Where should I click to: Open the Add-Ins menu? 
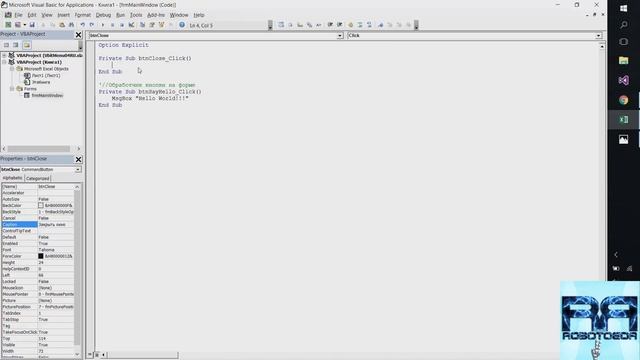coord(156,15)
